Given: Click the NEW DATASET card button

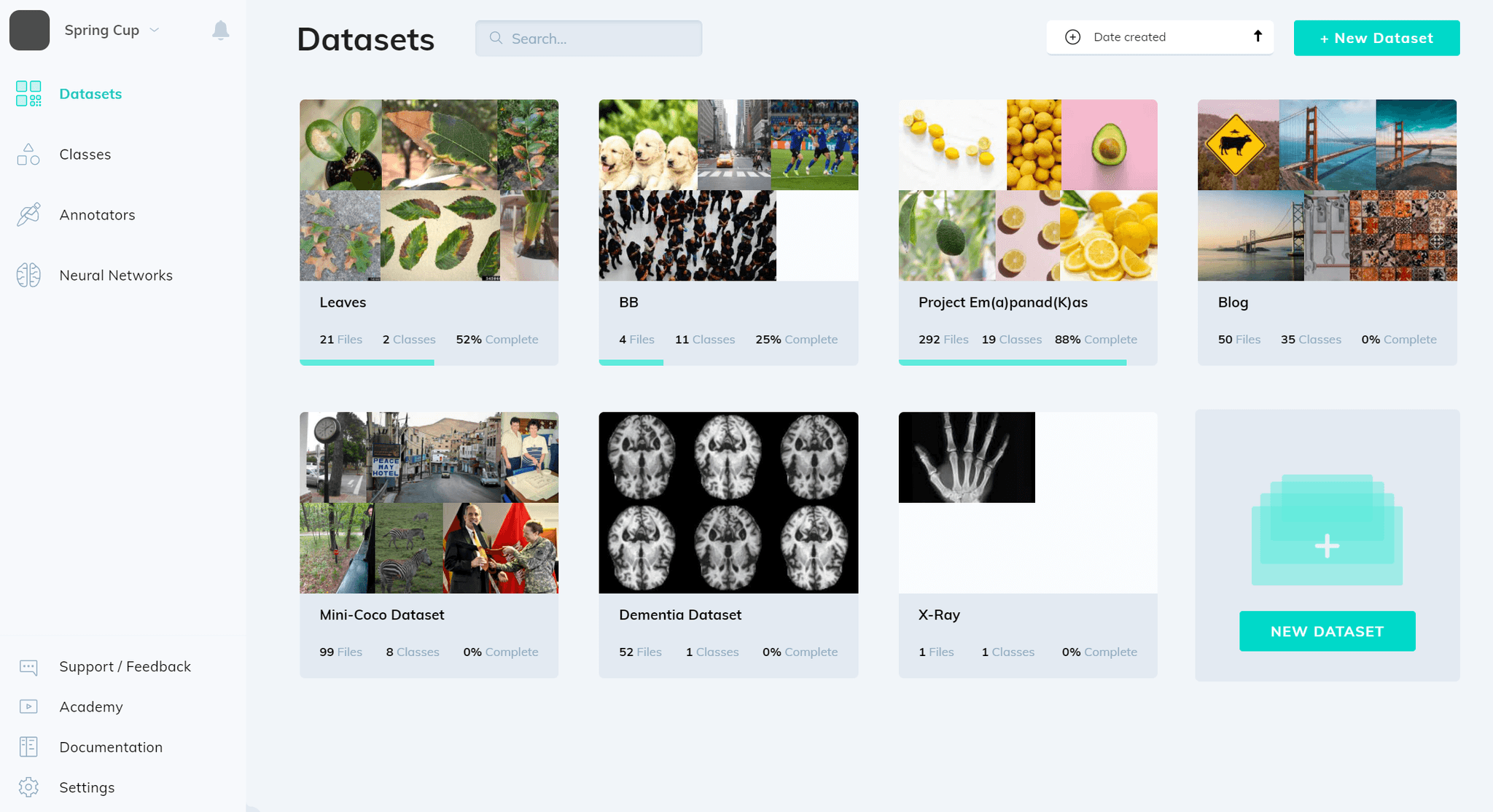Looking at the screenshot, I should (x=1326, y=631).
